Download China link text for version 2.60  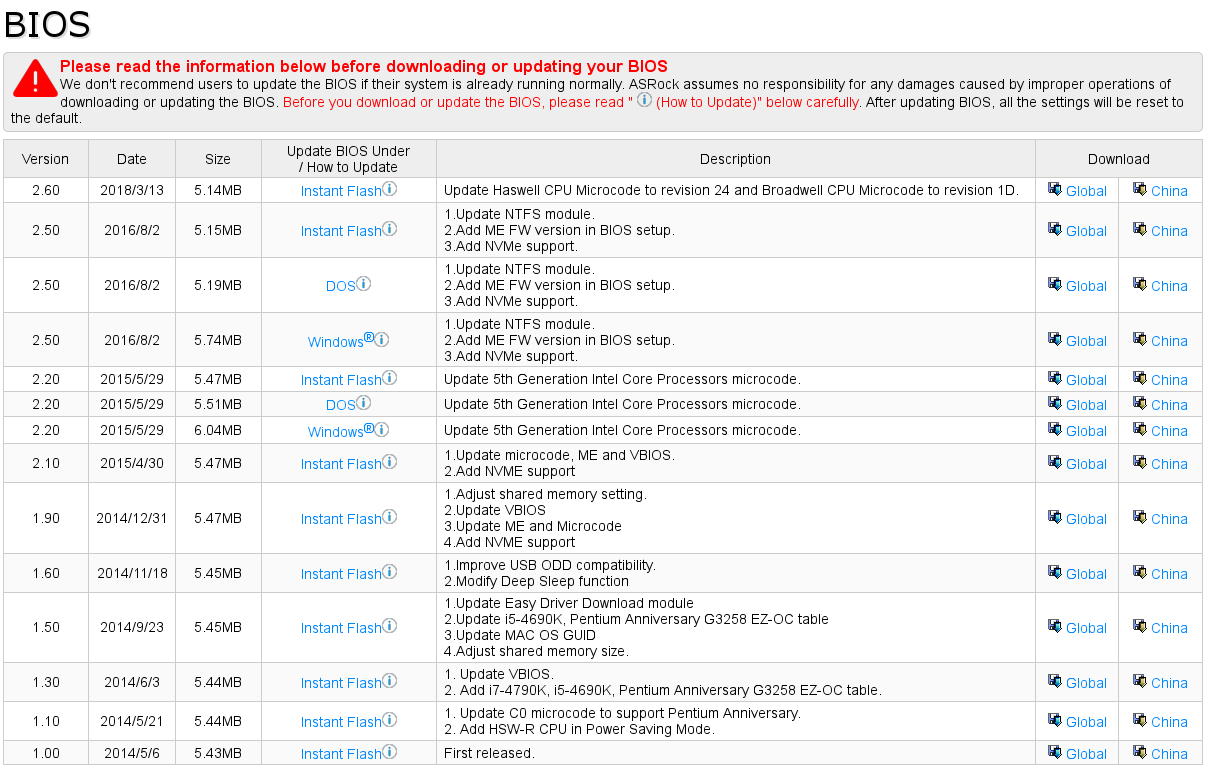(1169, 191)
